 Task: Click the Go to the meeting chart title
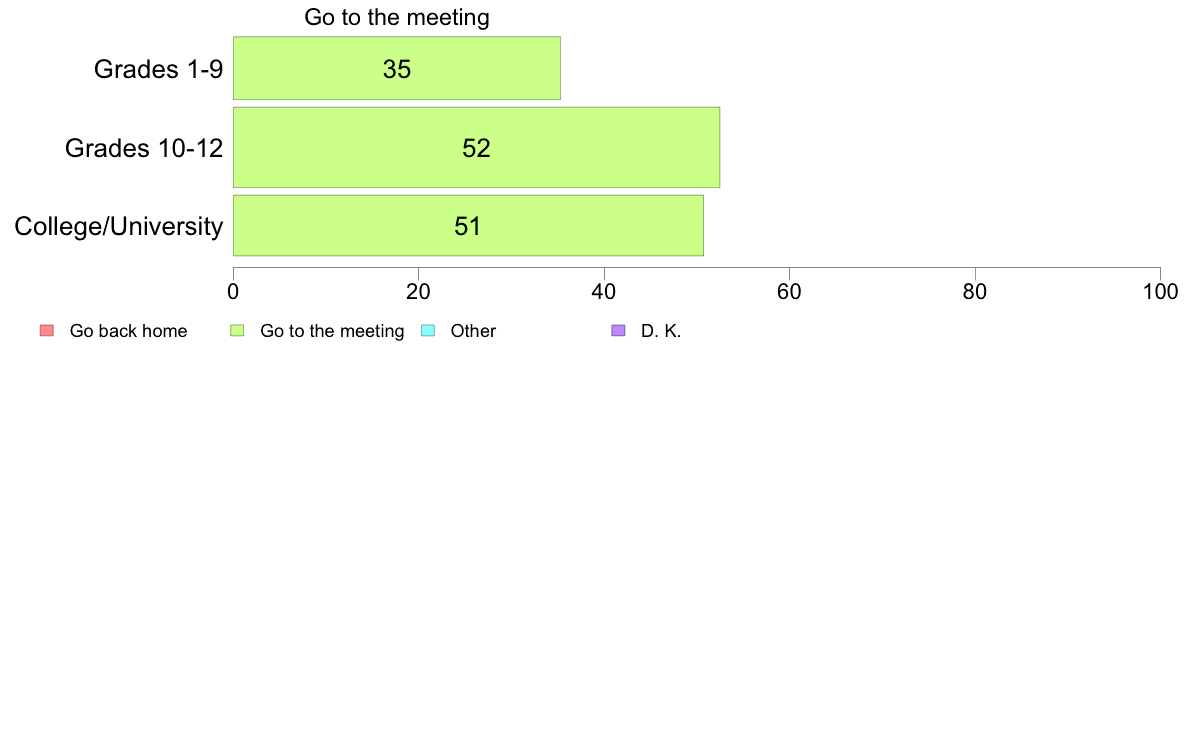397,17
